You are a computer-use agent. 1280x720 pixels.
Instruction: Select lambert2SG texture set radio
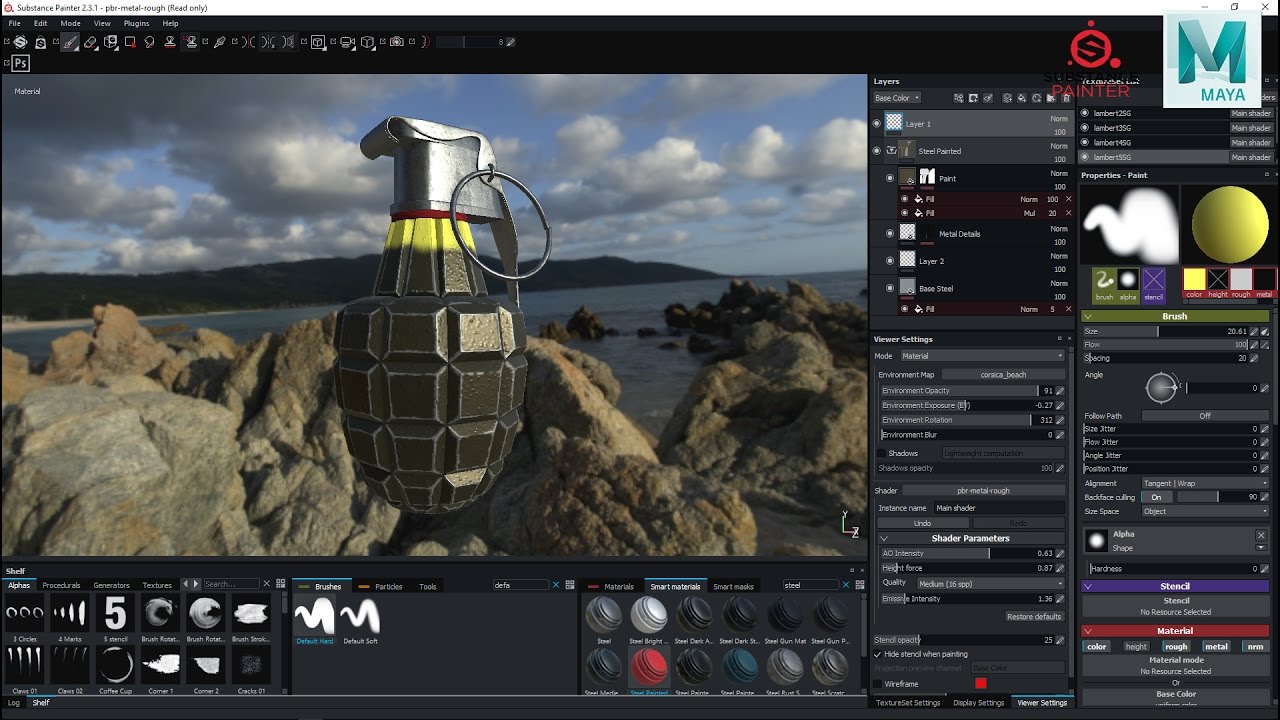pos(1085,113)
